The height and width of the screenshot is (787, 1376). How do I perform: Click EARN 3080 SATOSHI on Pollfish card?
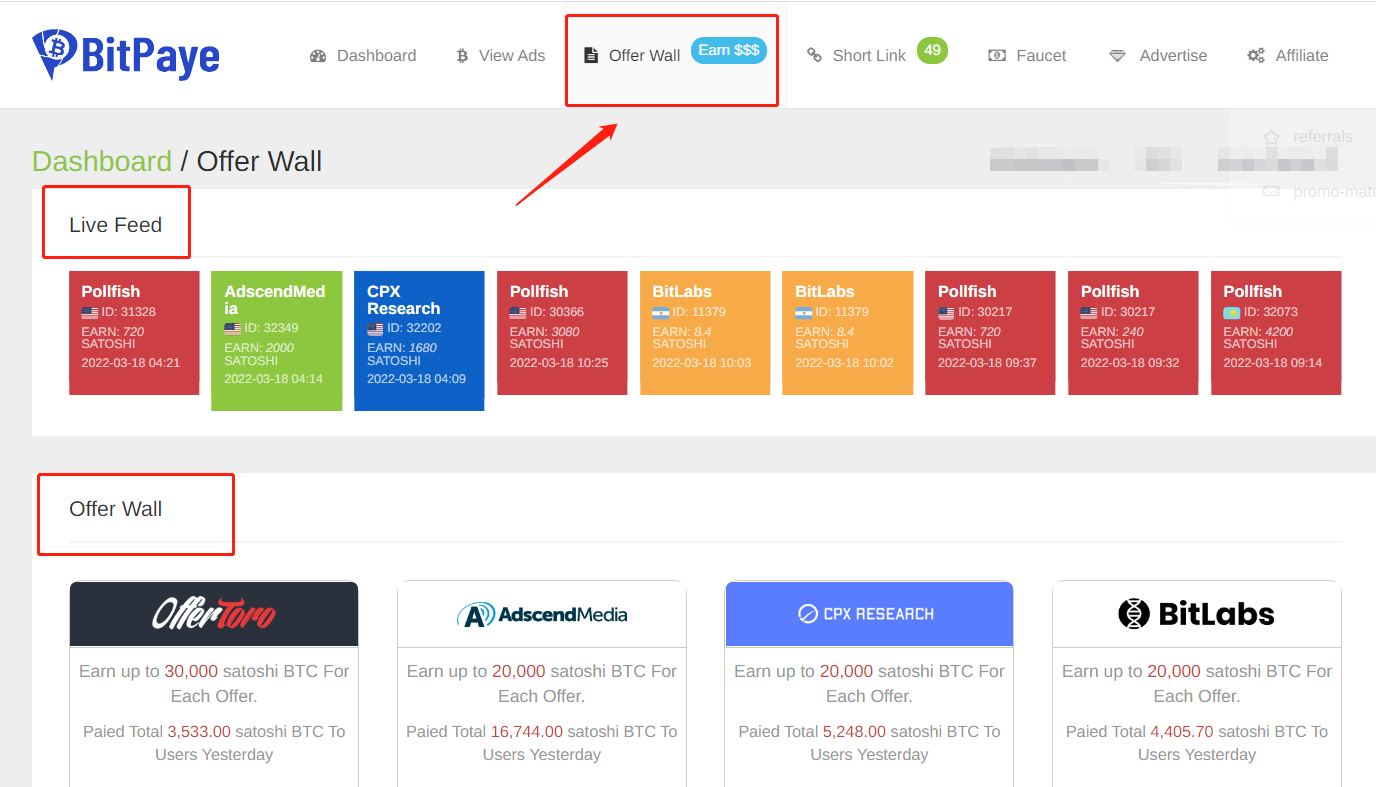(x=545, y=338)
